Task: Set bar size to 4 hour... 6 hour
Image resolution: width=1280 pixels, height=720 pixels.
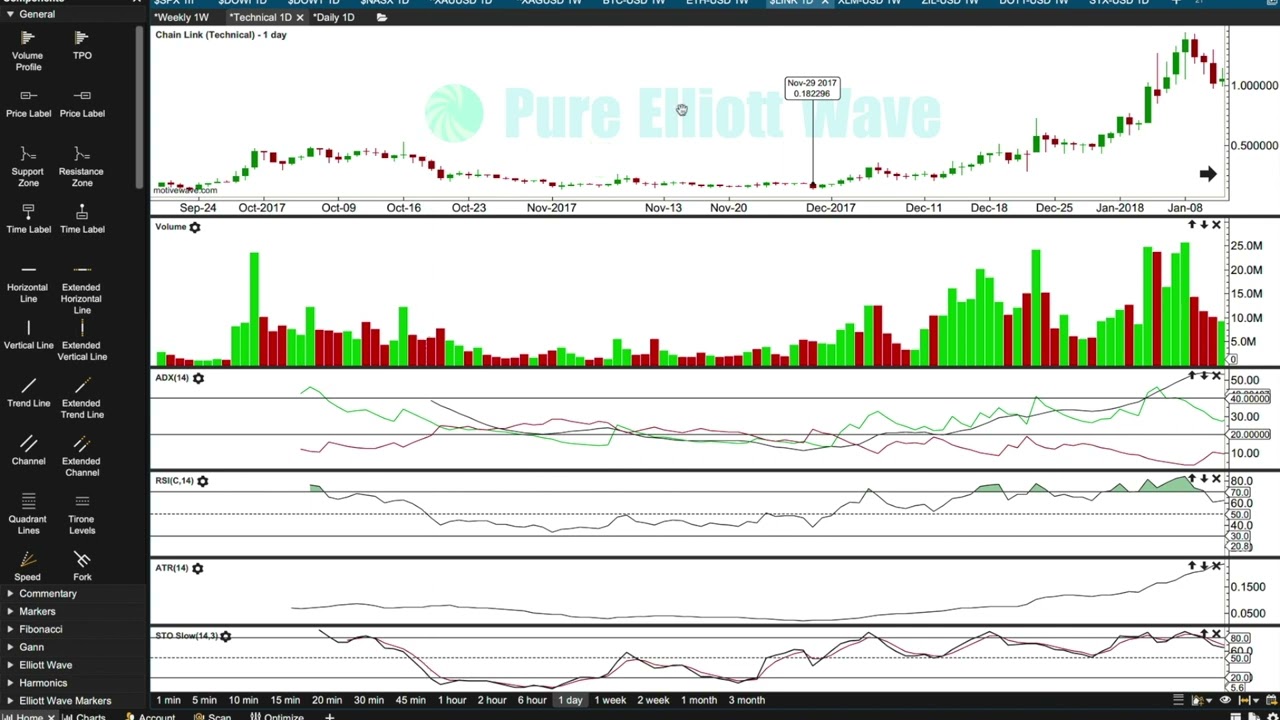Action: (x=532, y=701)
